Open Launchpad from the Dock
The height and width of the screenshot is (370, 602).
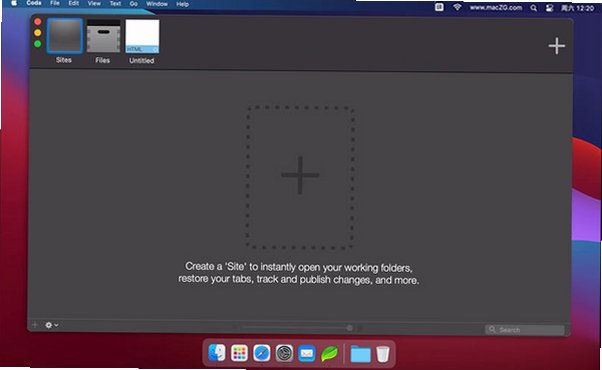(239, 353)
